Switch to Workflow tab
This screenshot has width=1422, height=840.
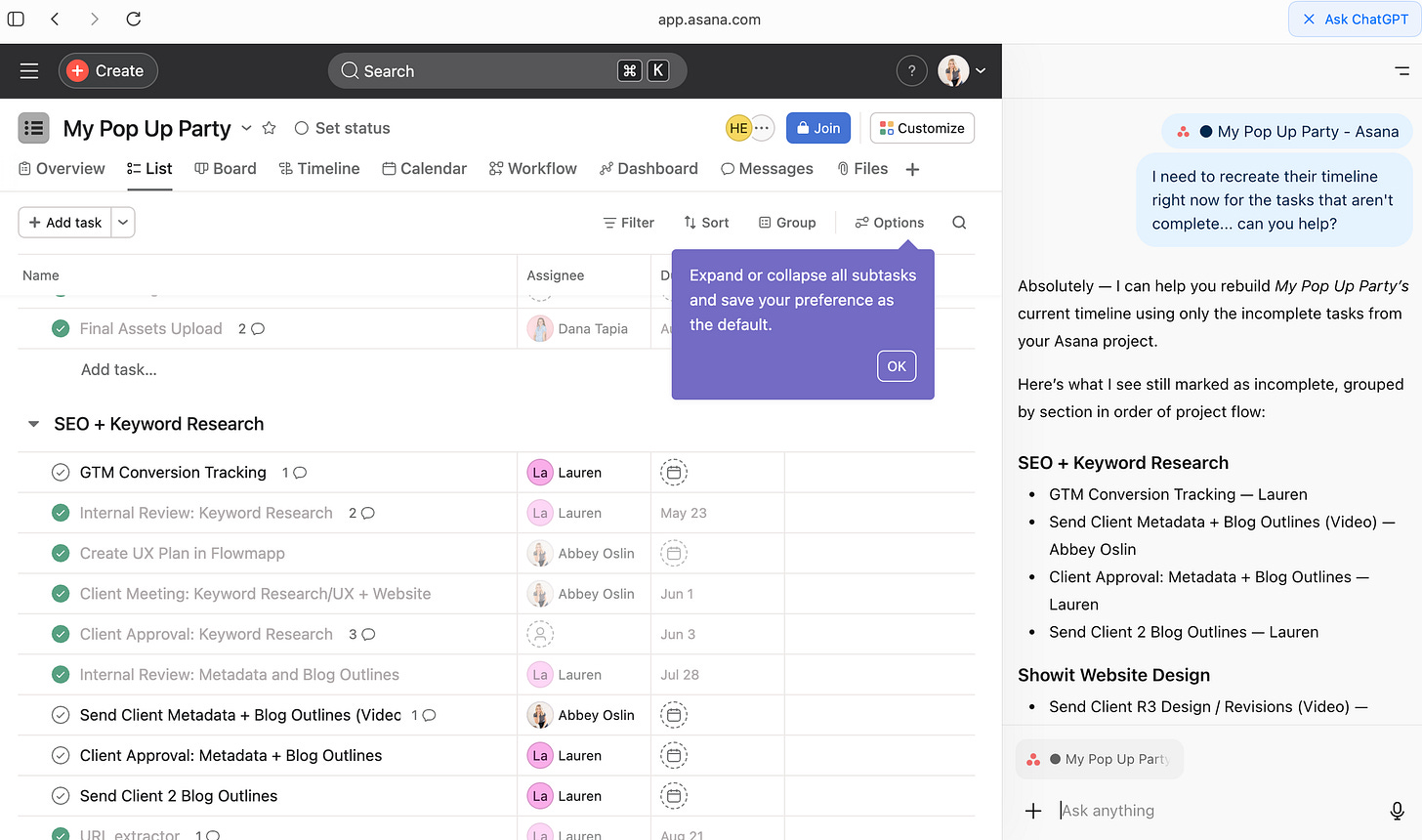point(533,169)
